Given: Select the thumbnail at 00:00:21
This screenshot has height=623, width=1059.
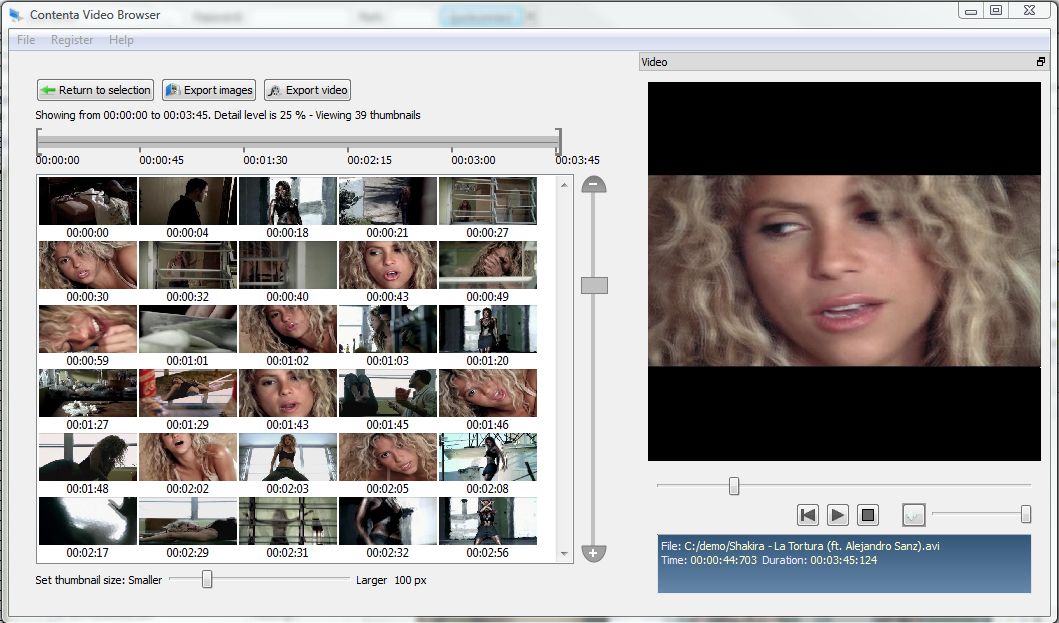Looking at the screenshot, I should 388,201.
